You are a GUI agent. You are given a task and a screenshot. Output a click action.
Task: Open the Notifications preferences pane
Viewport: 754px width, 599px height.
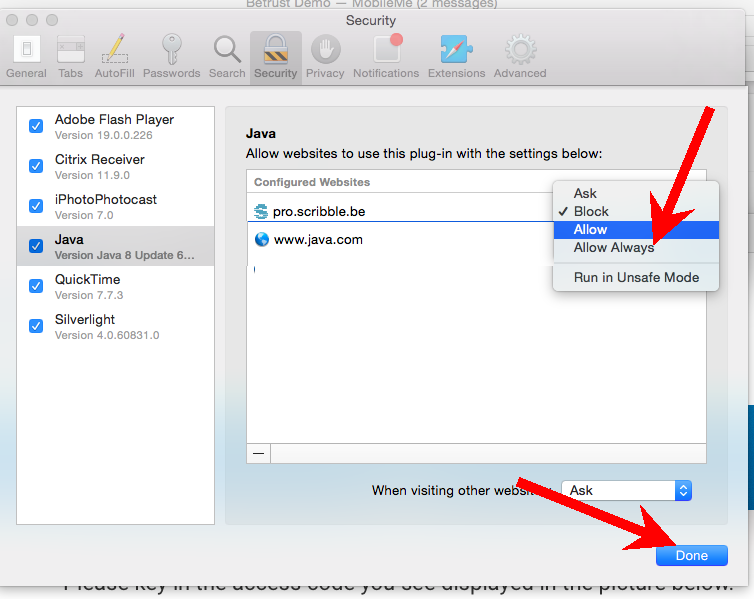click(x=386, y=57)
